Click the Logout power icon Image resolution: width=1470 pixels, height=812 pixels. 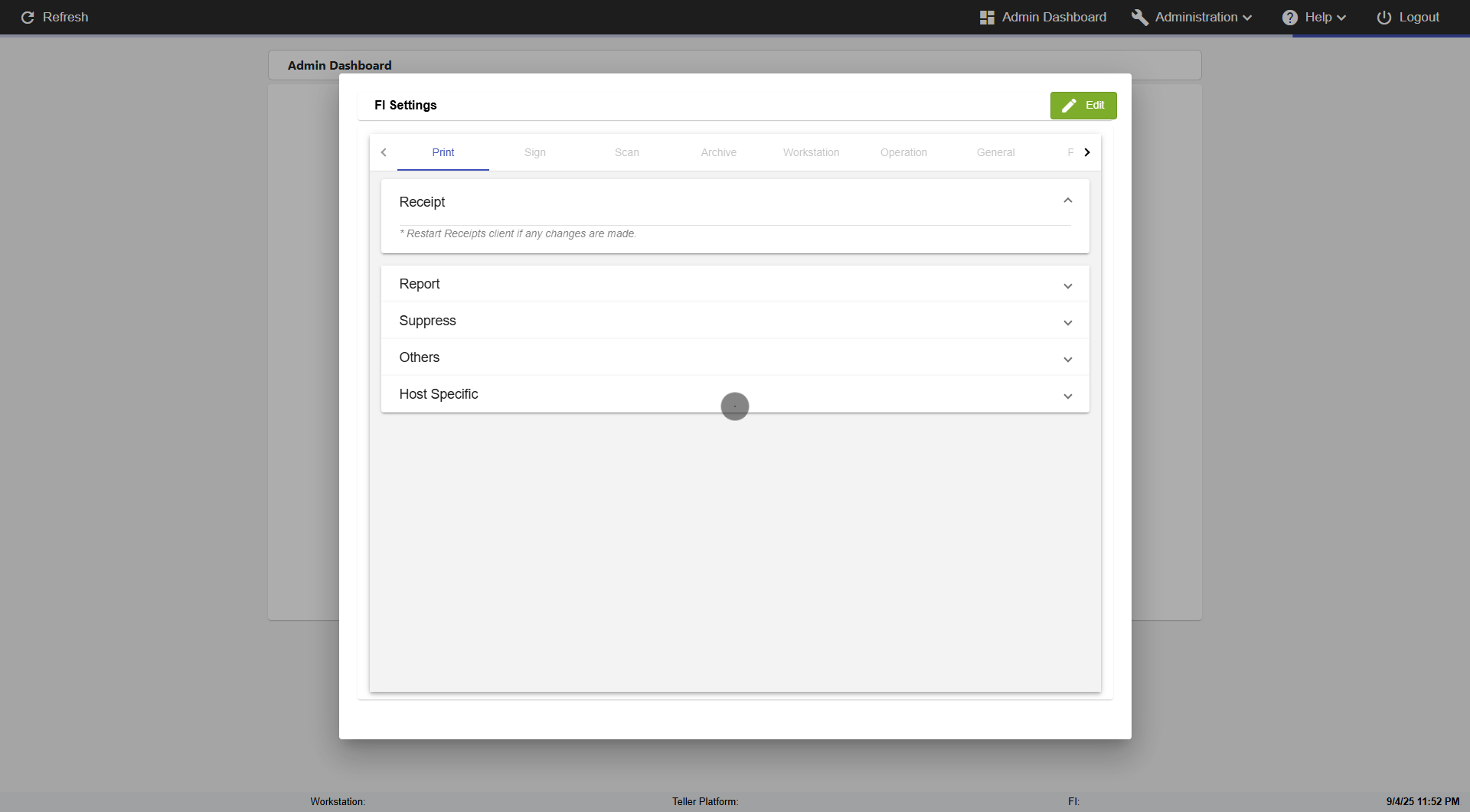1384,17
